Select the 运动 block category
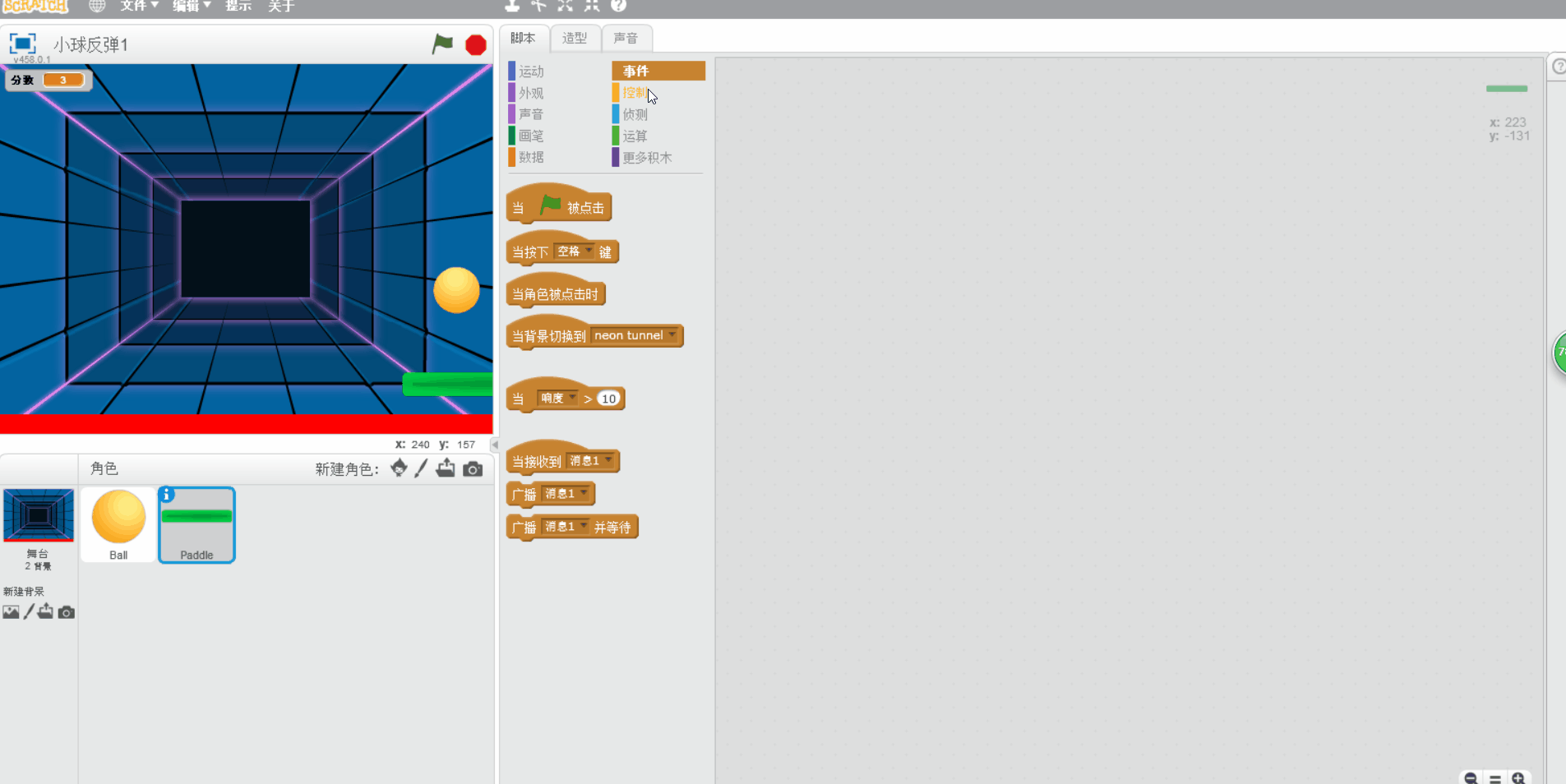This screenshot has width=1566, height=784. pyautogui.click(x=556, y=71)
